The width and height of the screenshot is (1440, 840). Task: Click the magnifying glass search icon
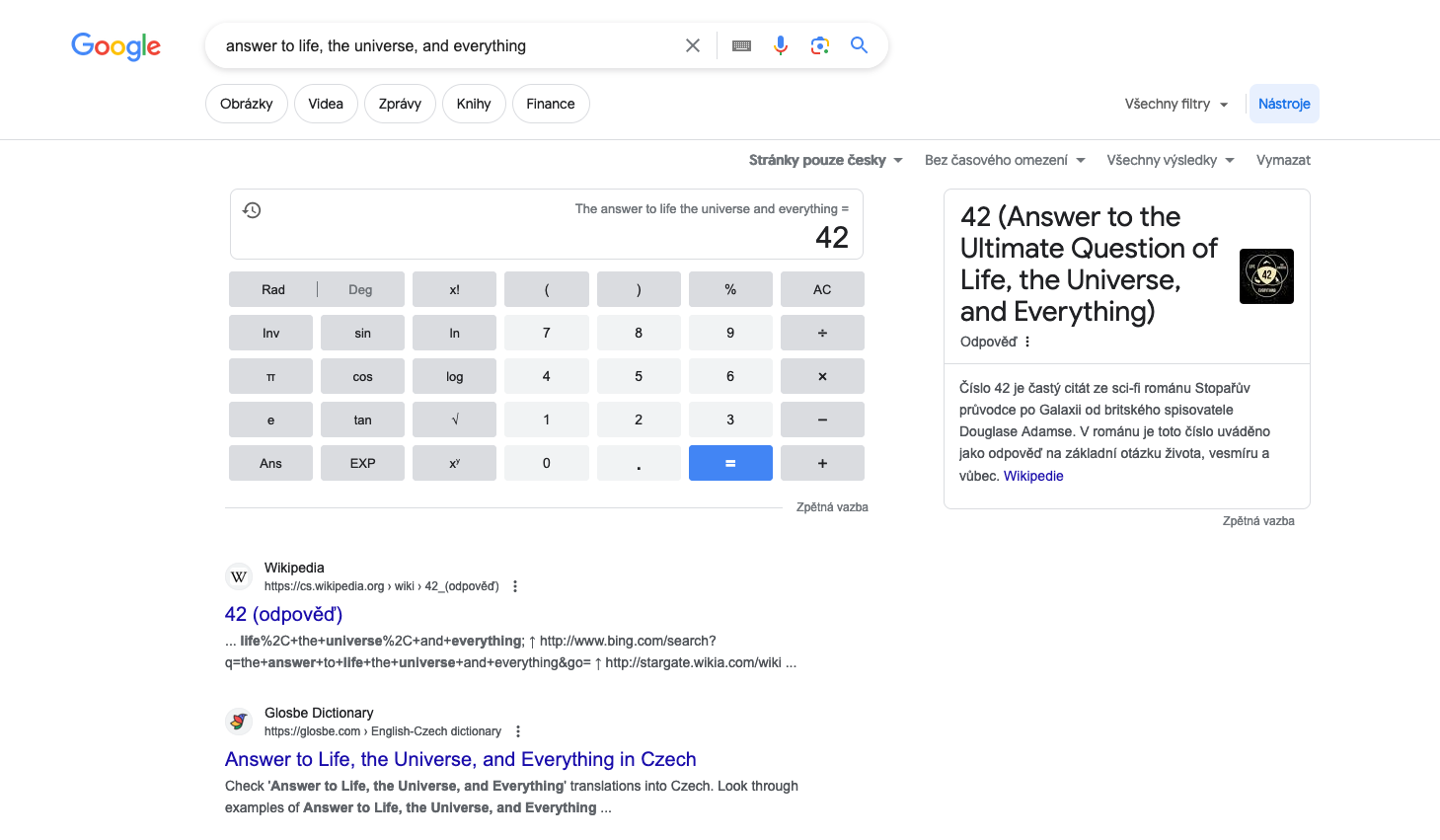click(x=860, y=45)
